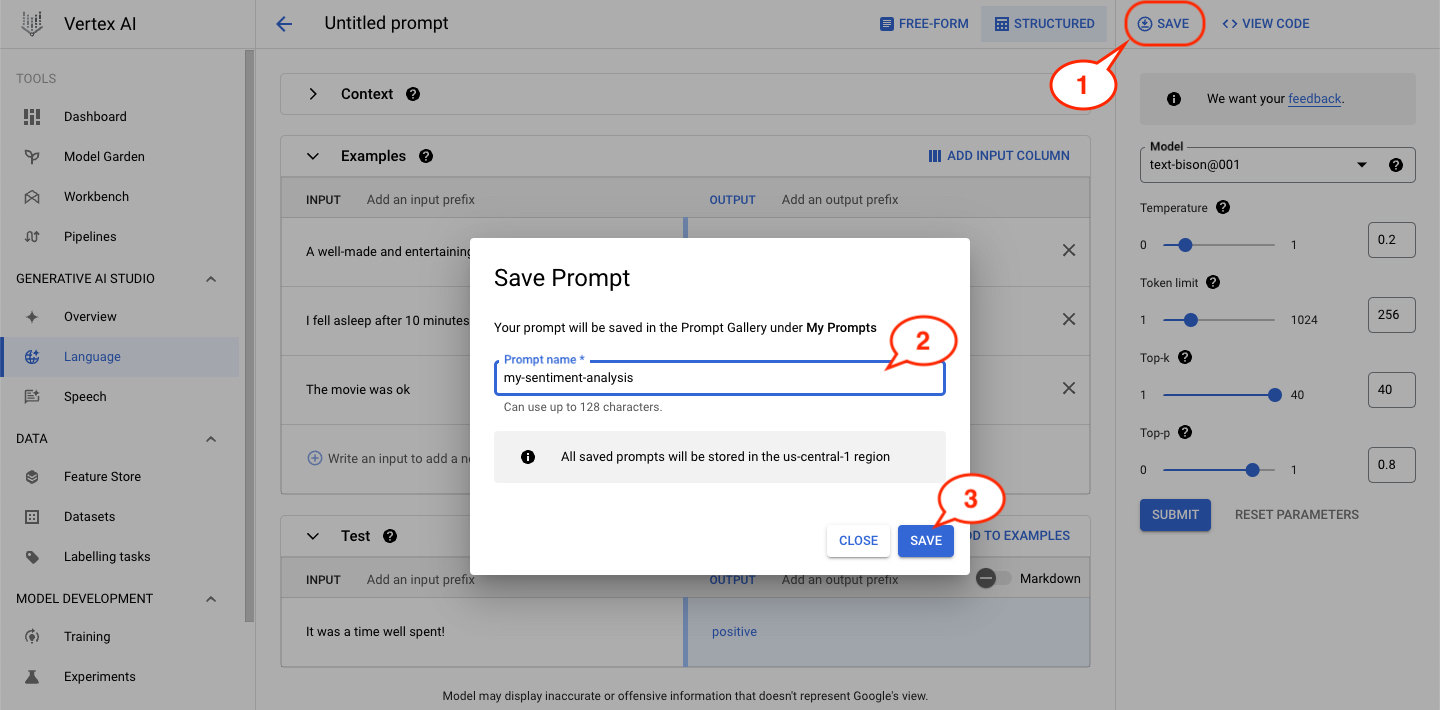Viewport: 1440px width, 710px height.
Task: Click the help icon beside Temperature
Action: tap(1223, 208)
